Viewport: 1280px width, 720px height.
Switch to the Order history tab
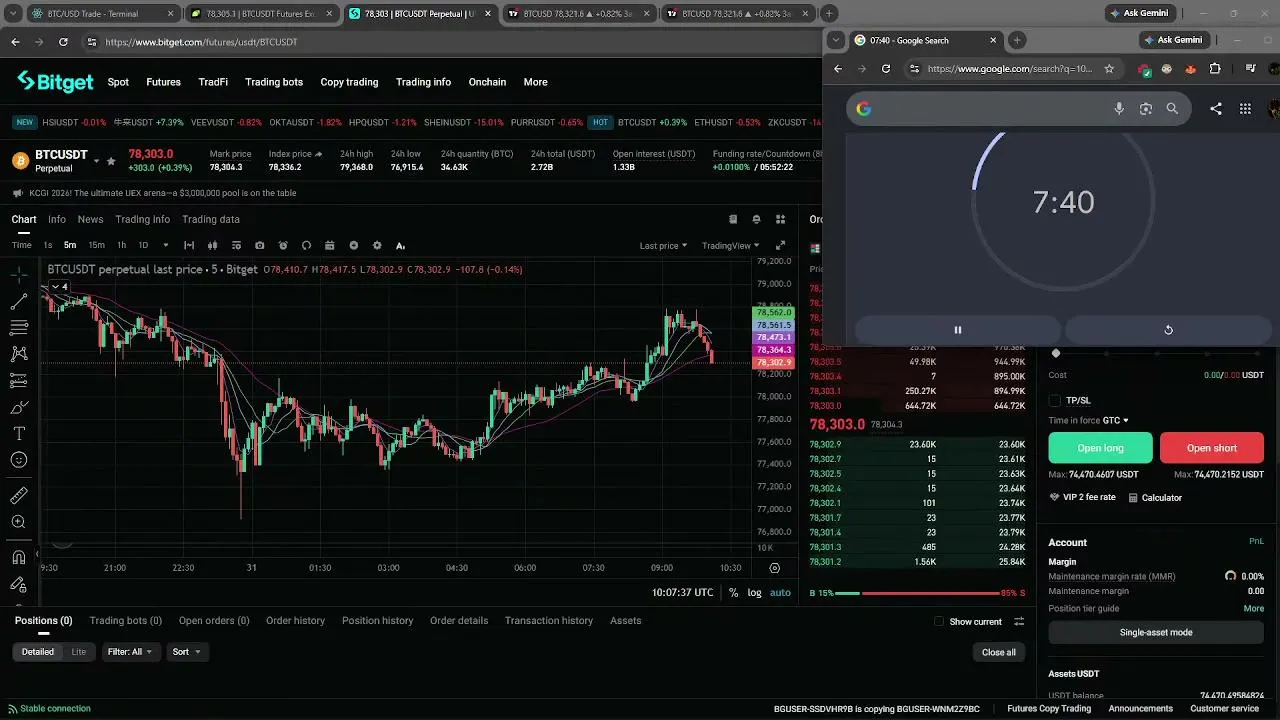pos(295,621)
